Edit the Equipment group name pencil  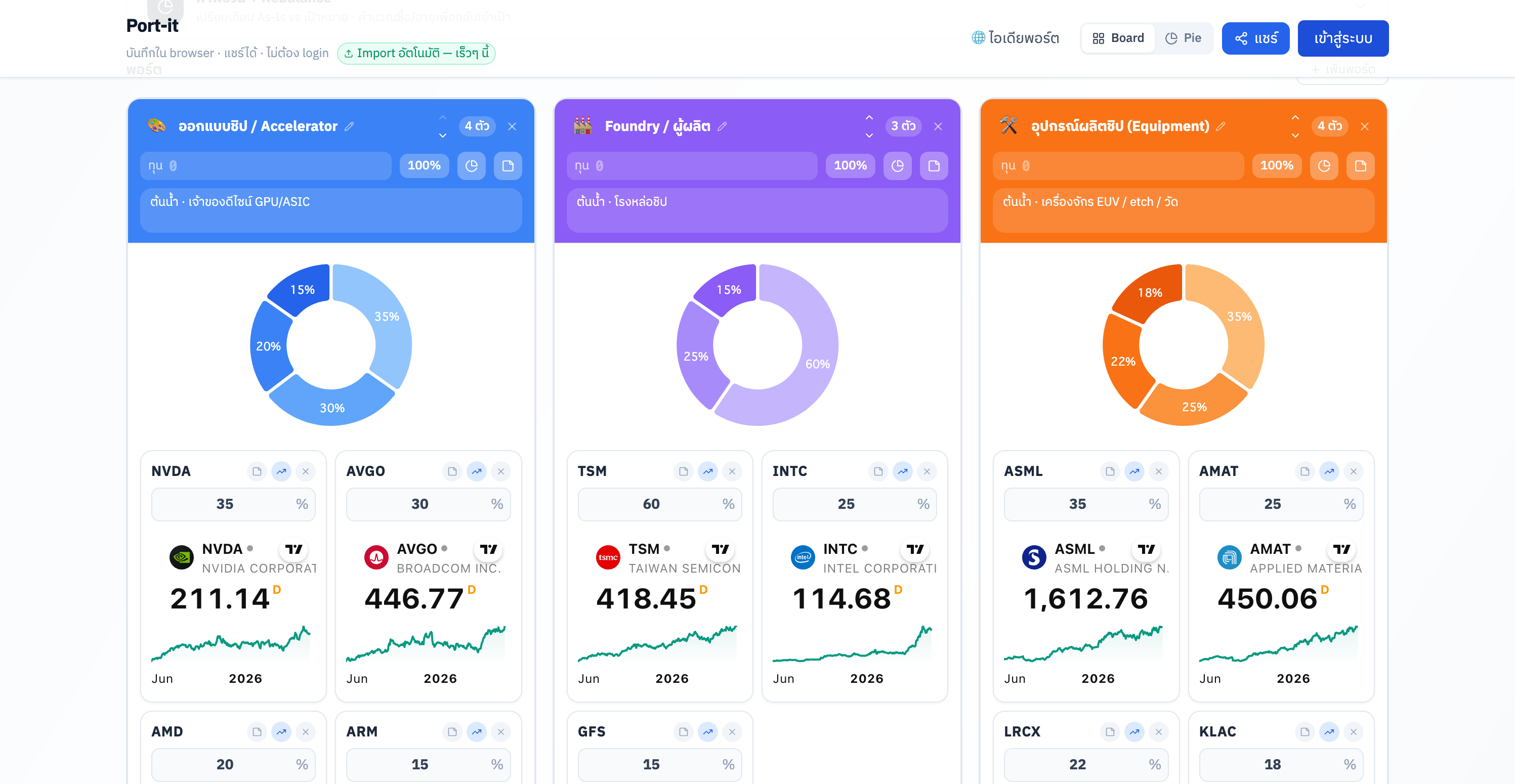(x=1221, y=126)
